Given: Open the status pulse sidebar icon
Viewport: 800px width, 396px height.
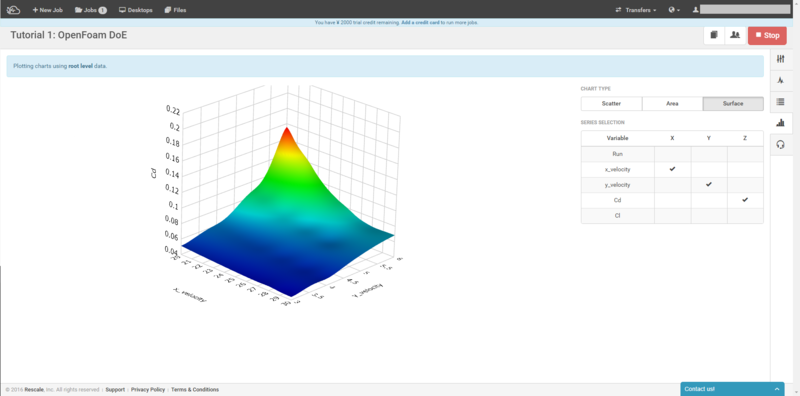Looking at the screenshot, I should coord(780,81).
